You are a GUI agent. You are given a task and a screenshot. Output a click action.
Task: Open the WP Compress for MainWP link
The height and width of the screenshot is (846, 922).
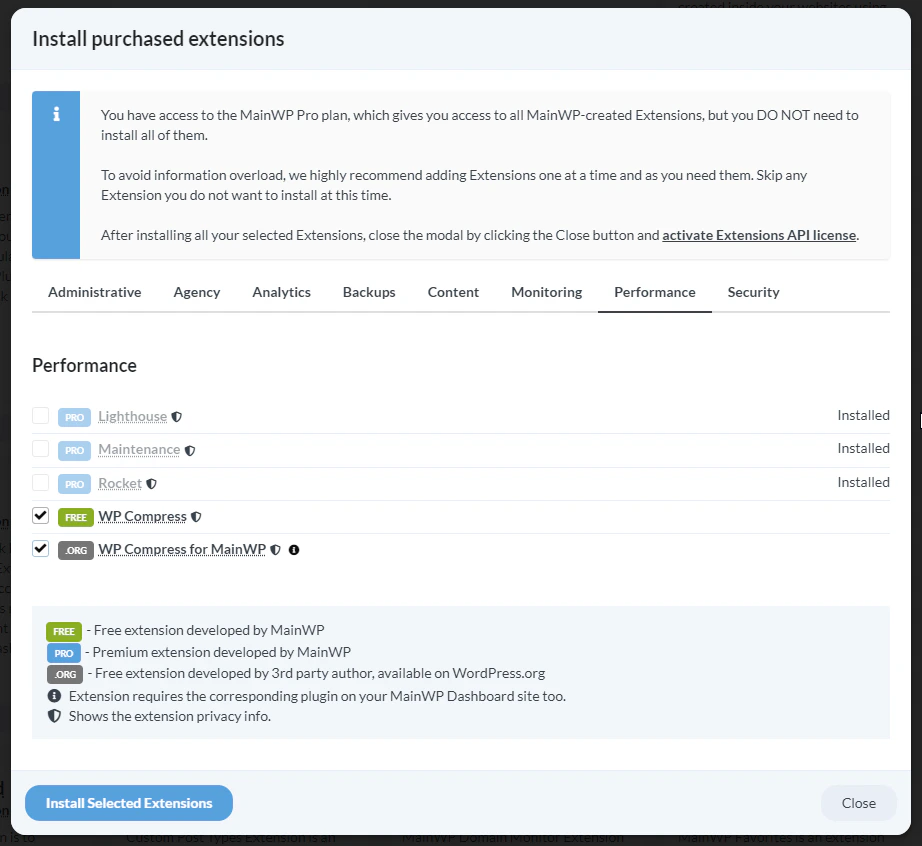tap(182, 549)
